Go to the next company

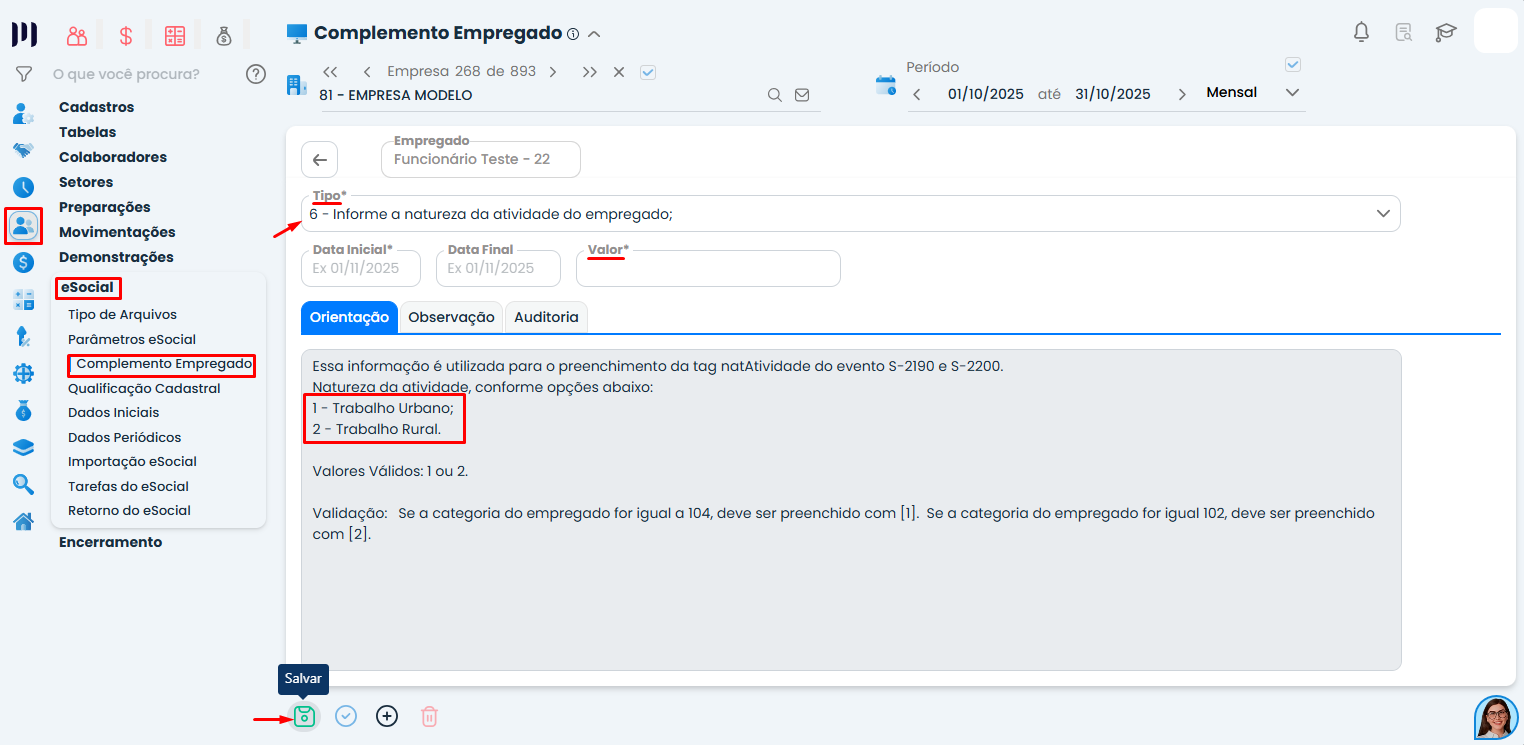[553, 72]
